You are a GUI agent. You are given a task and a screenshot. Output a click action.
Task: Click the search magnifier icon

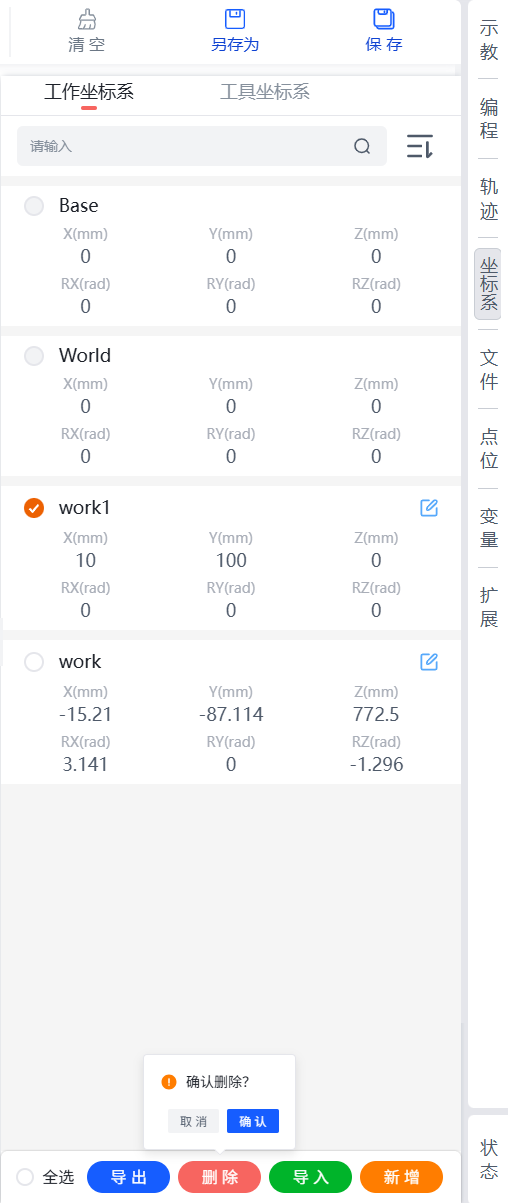362,146
